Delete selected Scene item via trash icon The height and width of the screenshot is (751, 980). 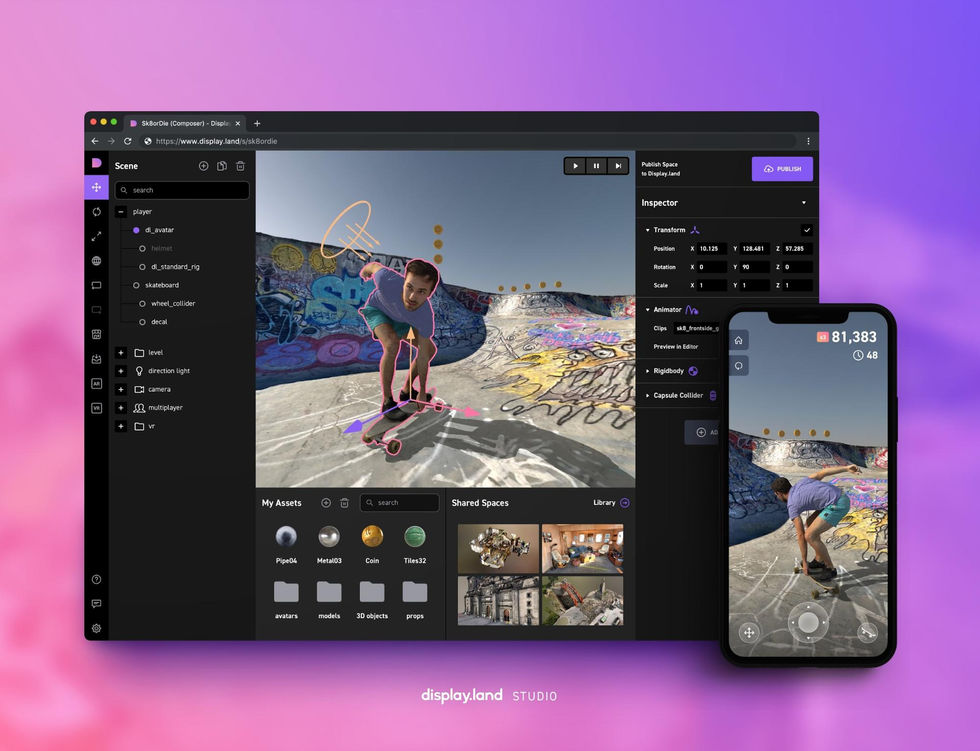(241, 166)
